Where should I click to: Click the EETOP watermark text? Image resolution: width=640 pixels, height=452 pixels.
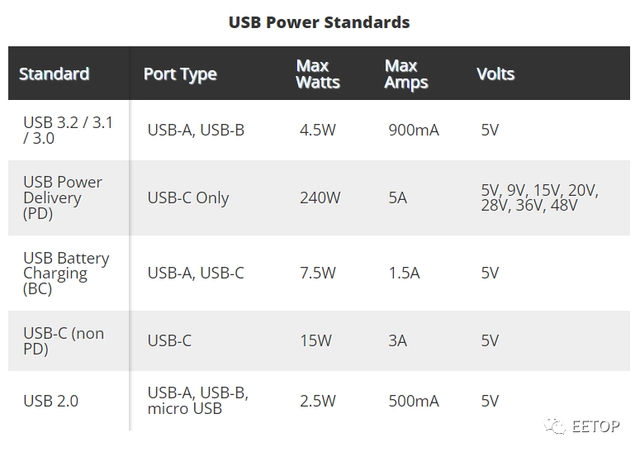coord(596,426)
